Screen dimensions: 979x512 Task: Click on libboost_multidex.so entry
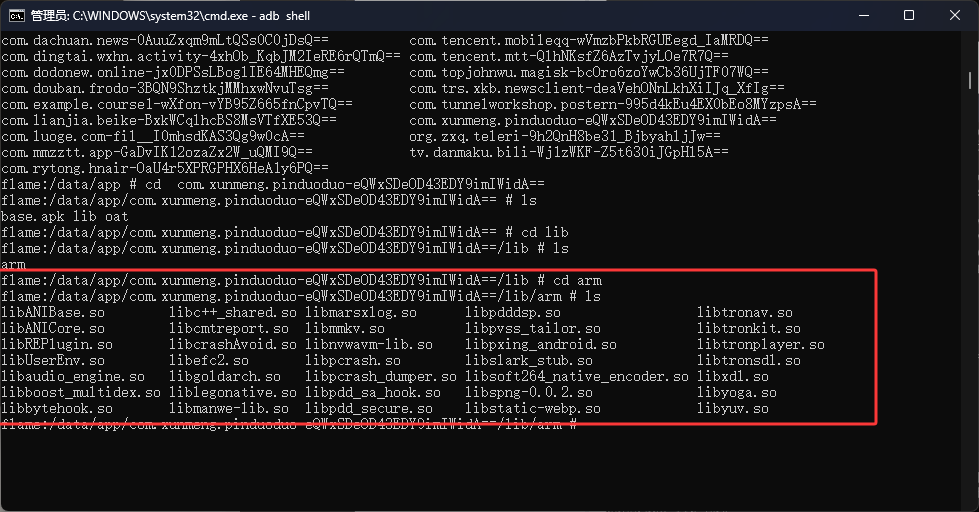point(81,393)
